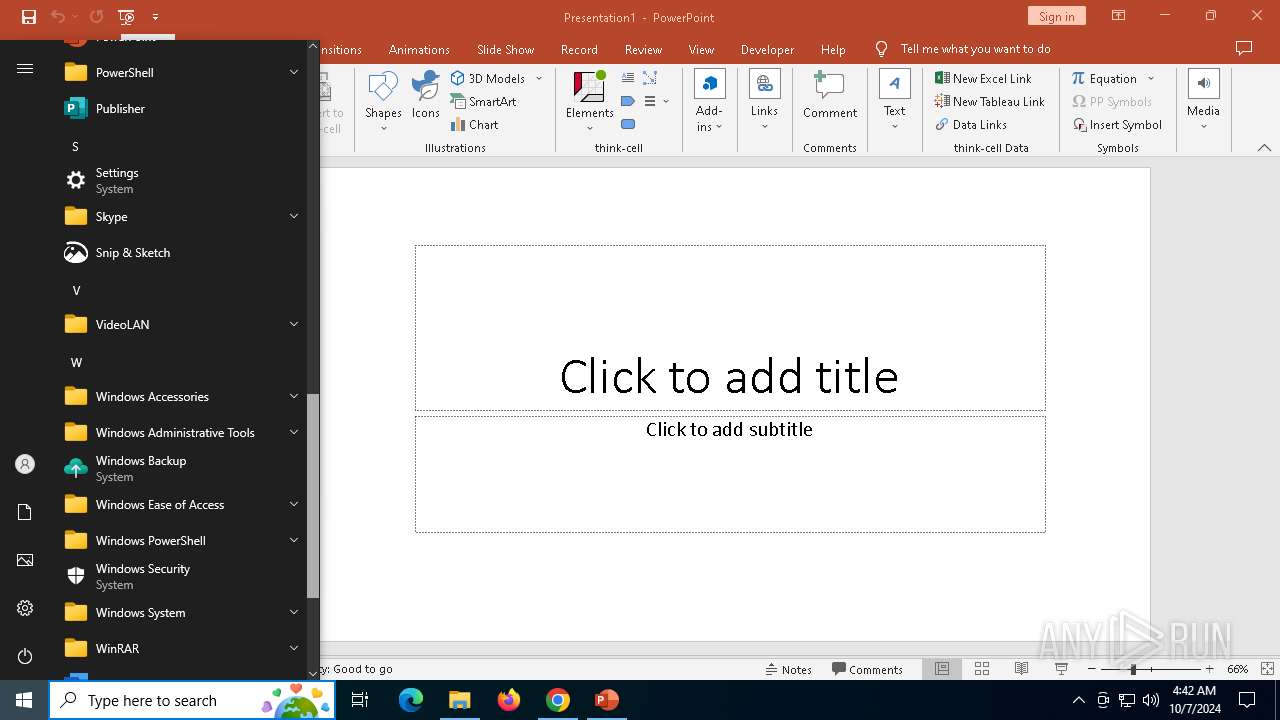Start Slide Show from status bar
This screenshot has height=720, width=1280.
(1061, 669)
